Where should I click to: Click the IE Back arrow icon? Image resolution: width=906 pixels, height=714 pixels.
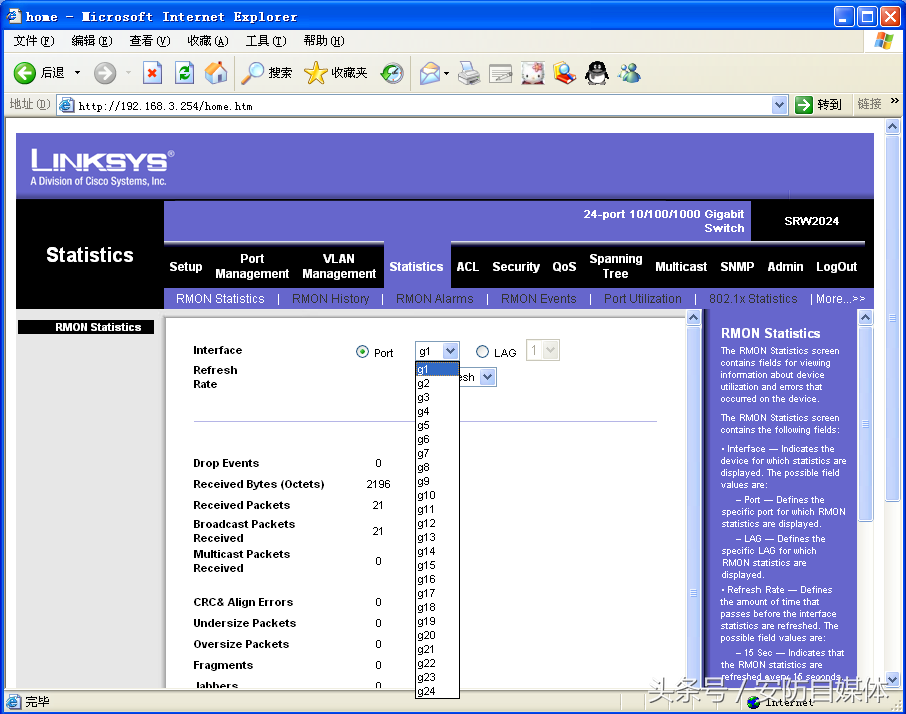pos(25,73)
